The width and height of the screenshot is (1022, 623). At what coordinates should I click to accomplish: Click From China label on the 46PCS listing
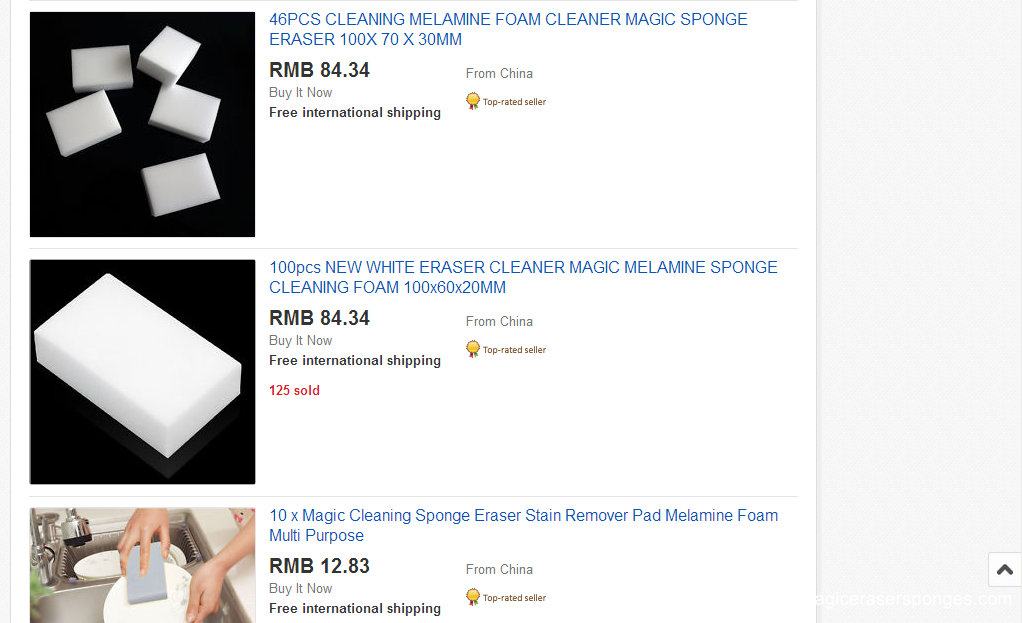499,74
